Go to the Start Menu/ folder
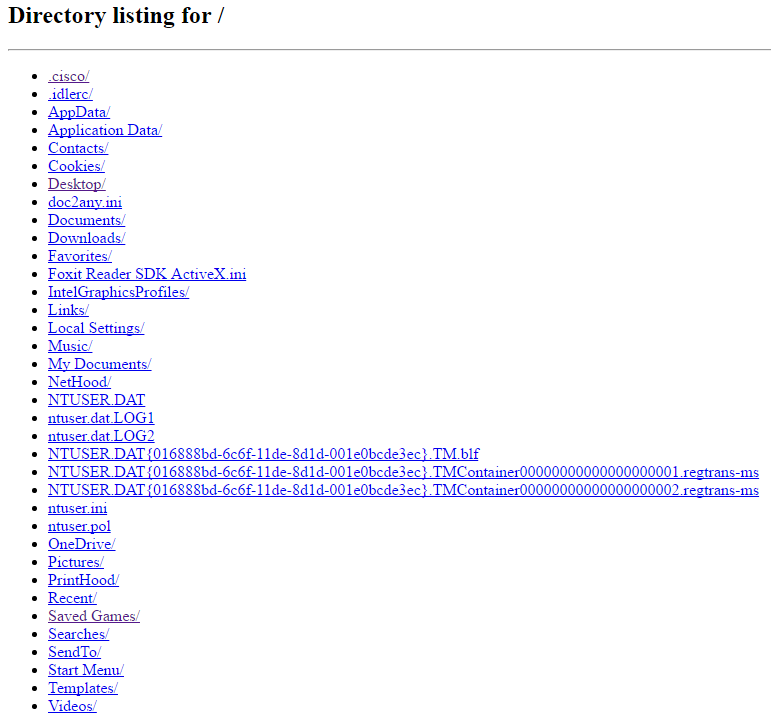771x726 pixels. click(x=86, y=670)
